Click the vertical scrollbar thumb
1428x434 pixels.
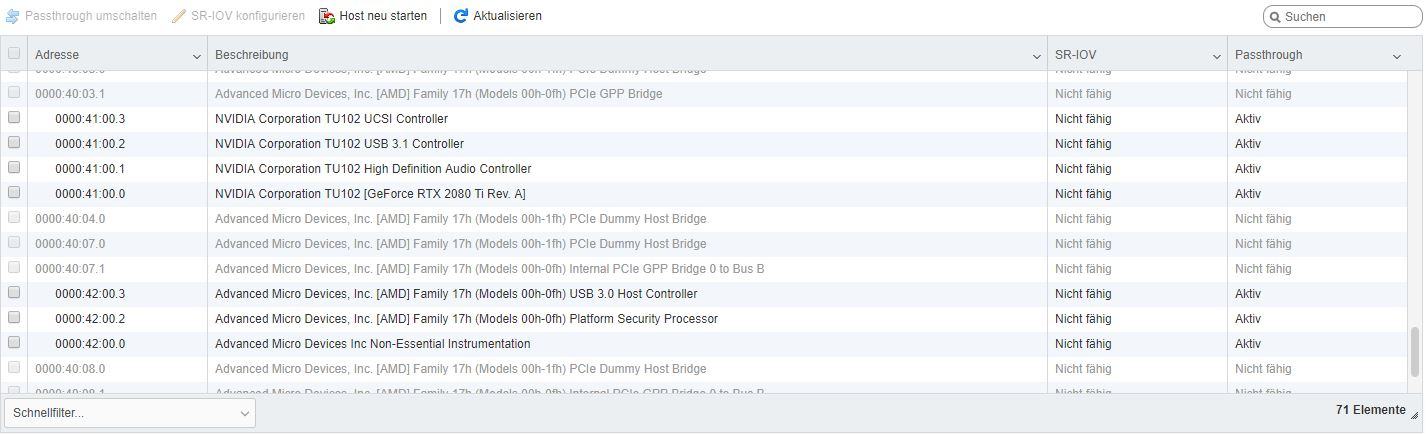click(1414, 353)
